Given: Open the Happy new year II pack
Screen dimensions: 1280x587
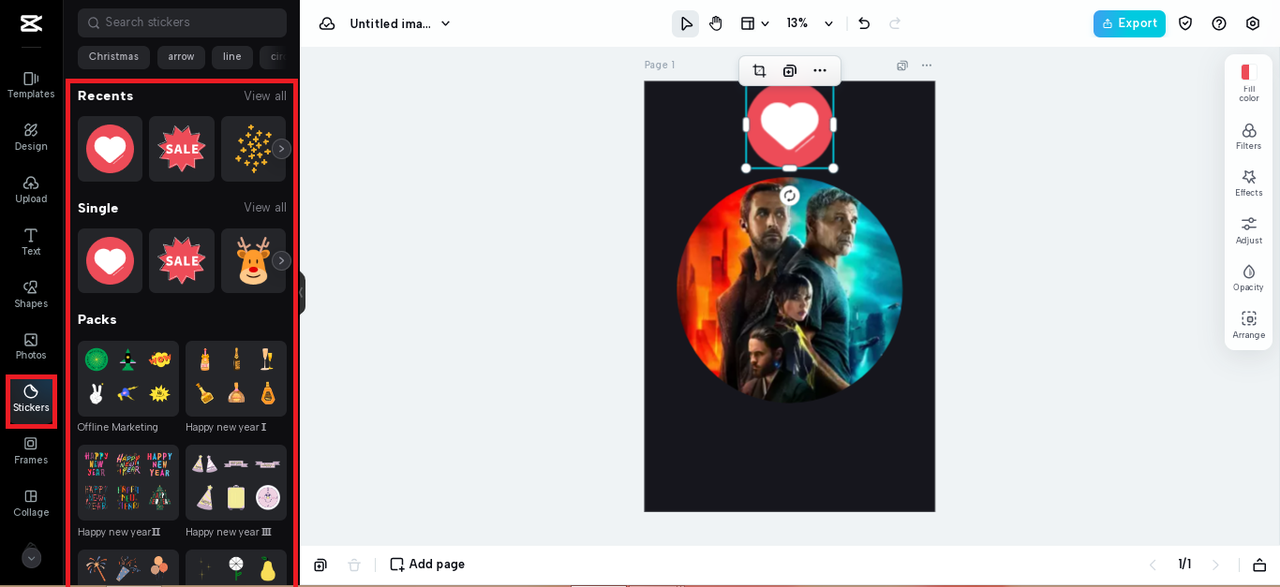Looking at the screenshot, I should click(x=128, y=483).
